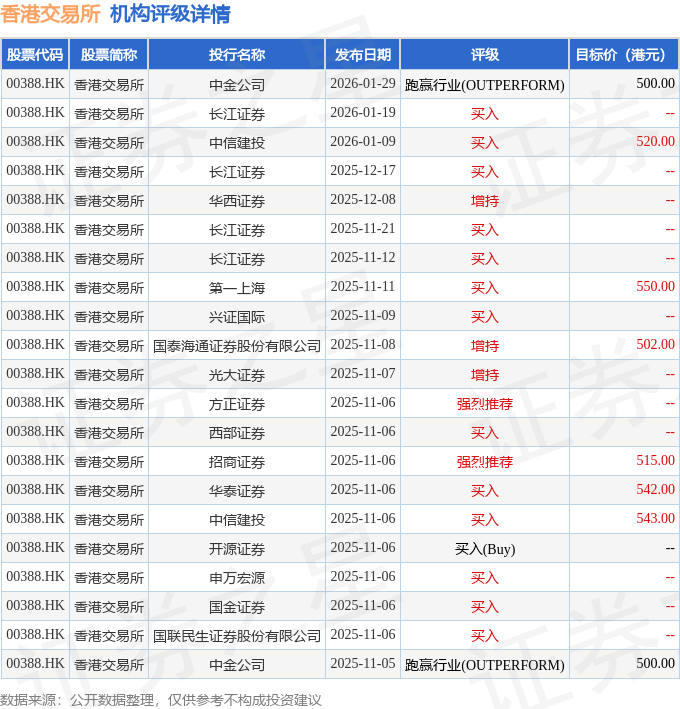Click the 评级 column header
This screenshot has height=709, width=680.
click(x=484, y=55)
